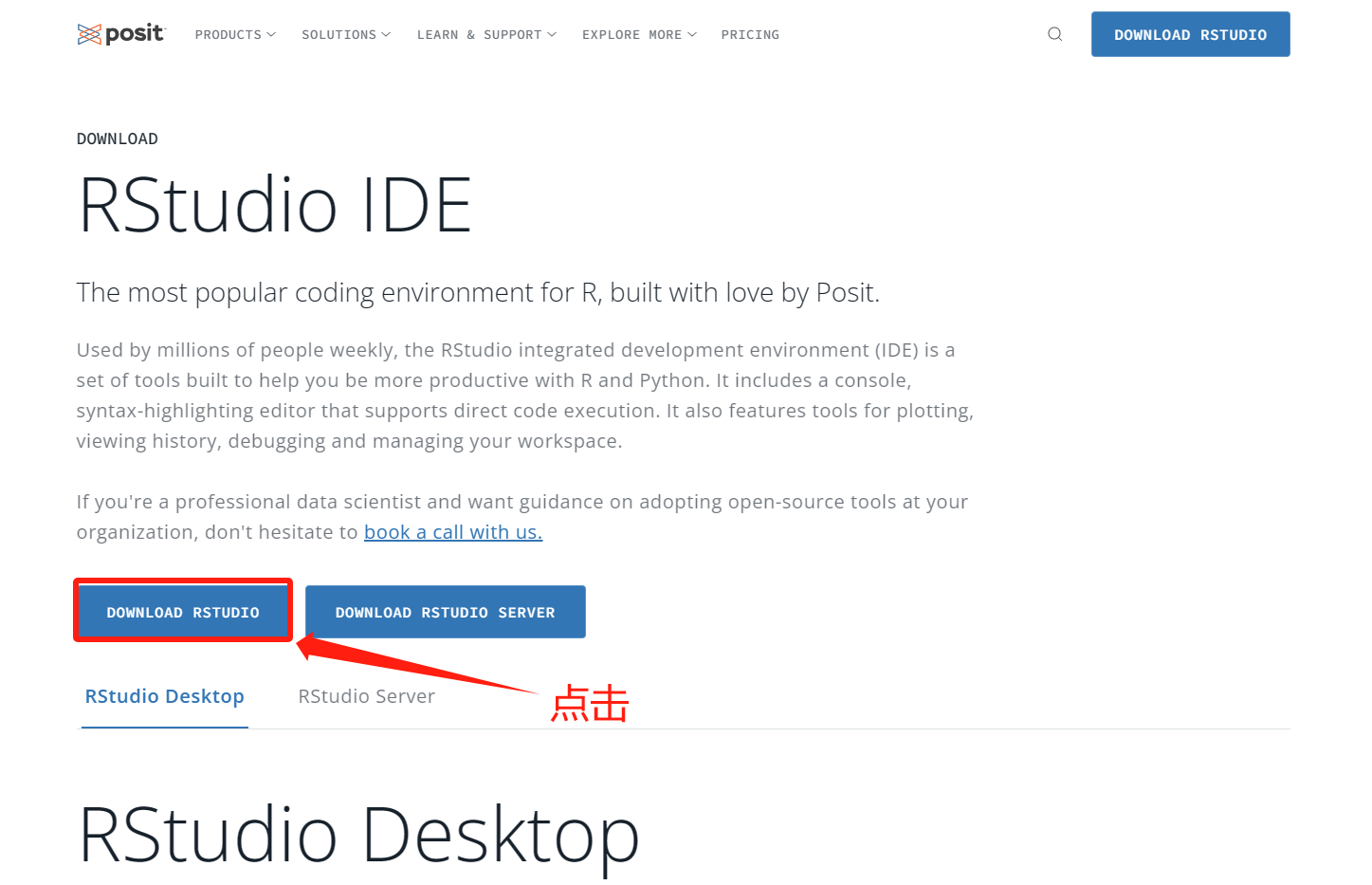Open the search magnifier icon
This screenshot has width=1372, height=885.
pyautogui.click(x=1054, y=34)
